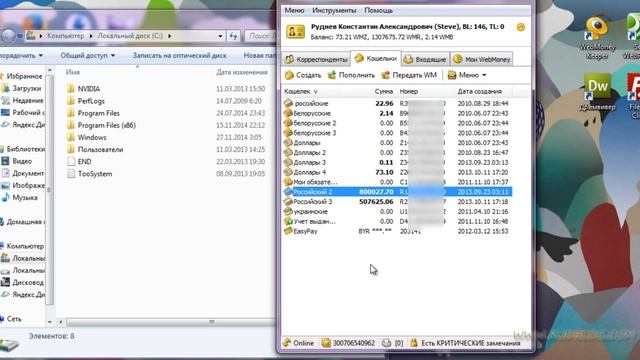The image size is (640, 360).
Task: Expand address bar history dropdown arrow in Explorer
Action: click(220, 36)
